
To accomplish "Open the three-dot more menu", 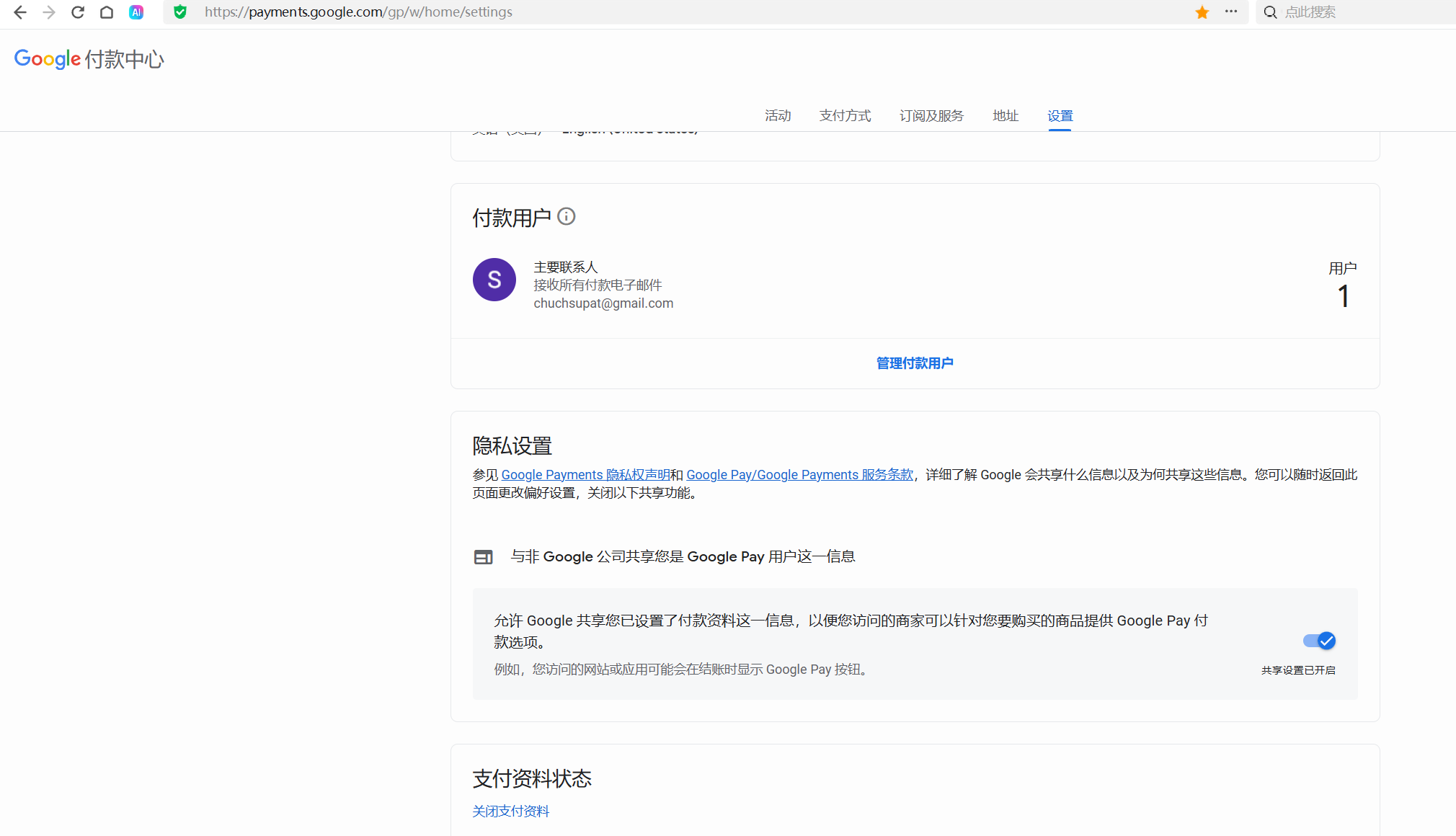I will click(1231, 12).
